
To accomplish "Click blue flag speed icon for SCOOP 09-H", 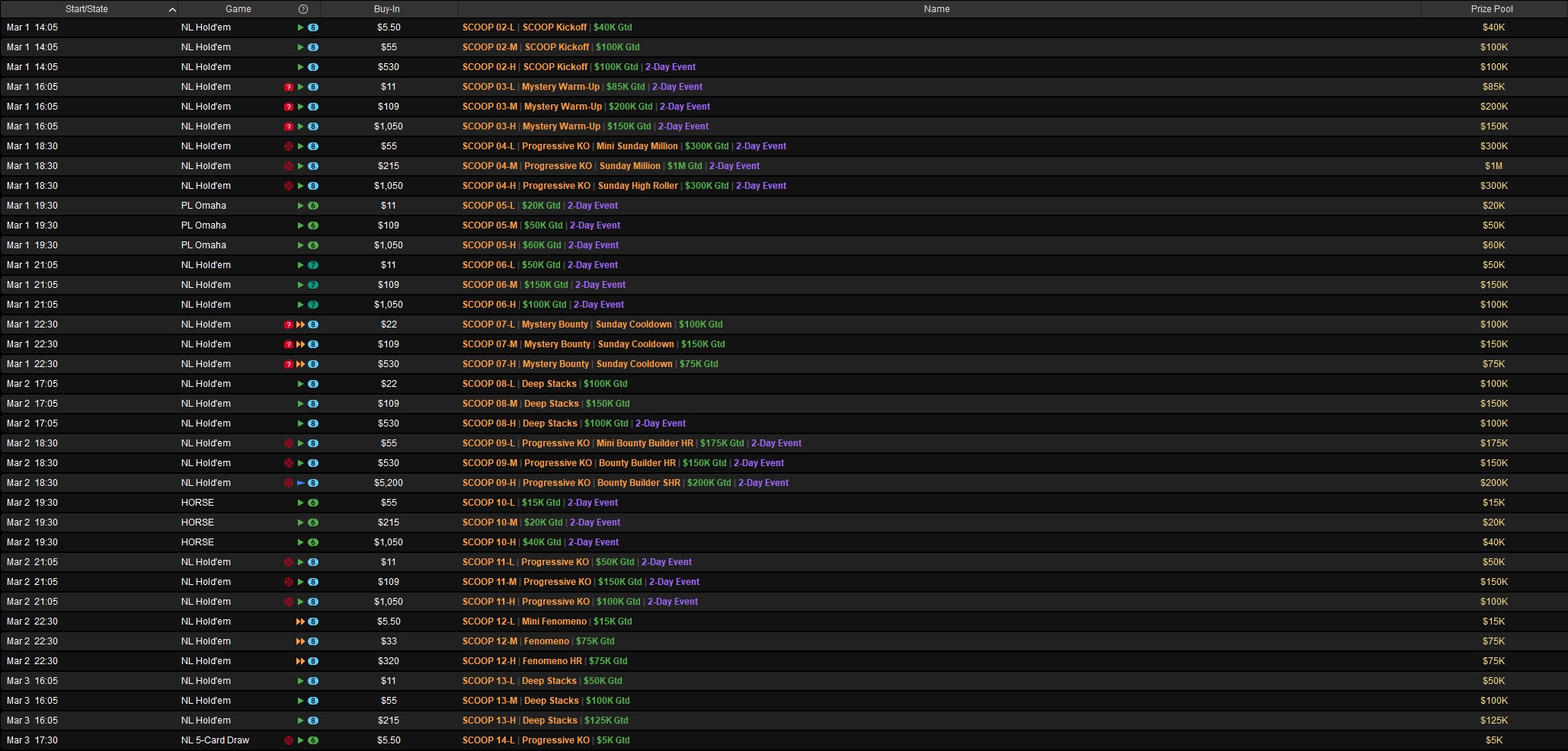I will (x=301, y=483).
